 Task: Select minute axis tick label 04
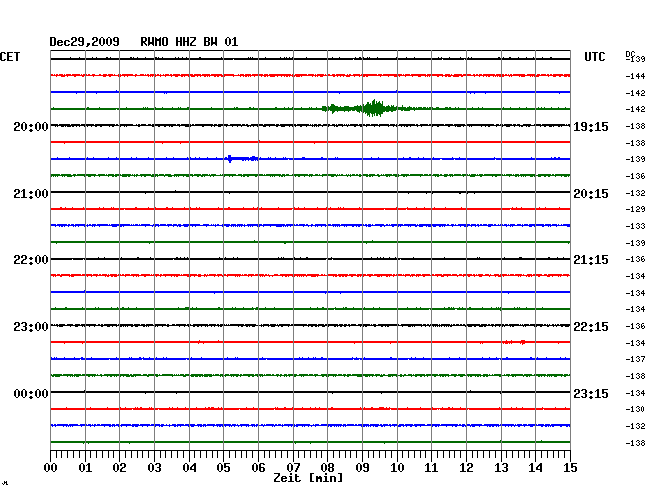[x=189, y=467]
